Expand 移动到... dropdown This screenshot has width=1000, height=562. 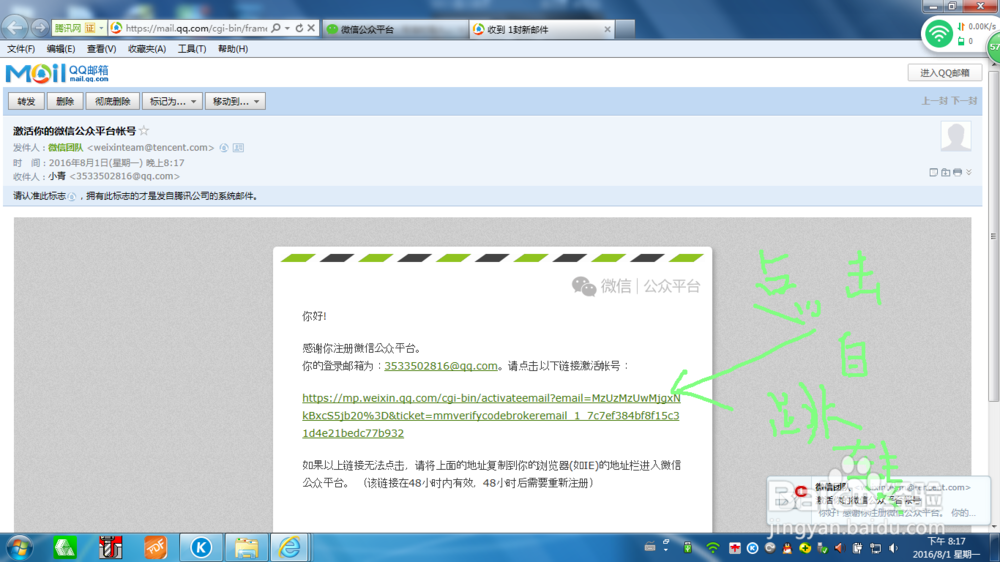tap(235, 101)
